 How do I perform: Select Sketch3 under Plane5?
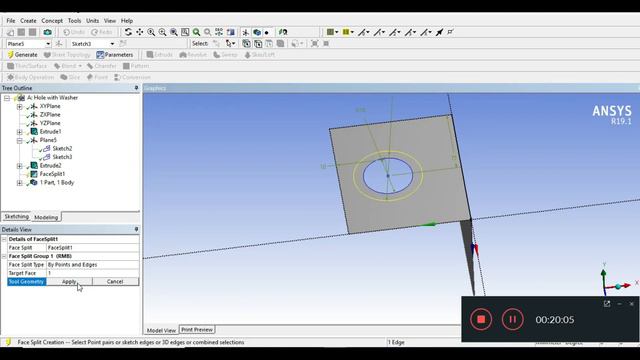[62, 157]
